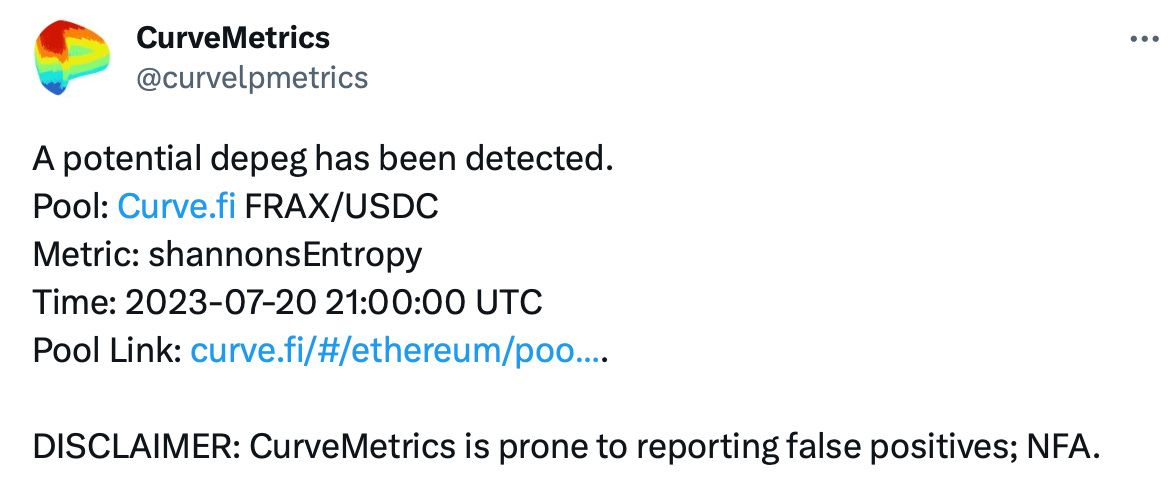The width and height of the screenshot is (1172, 496).
Task: Open the tweet's three-dot more options menu
Action: click(x=1142, y=40)
